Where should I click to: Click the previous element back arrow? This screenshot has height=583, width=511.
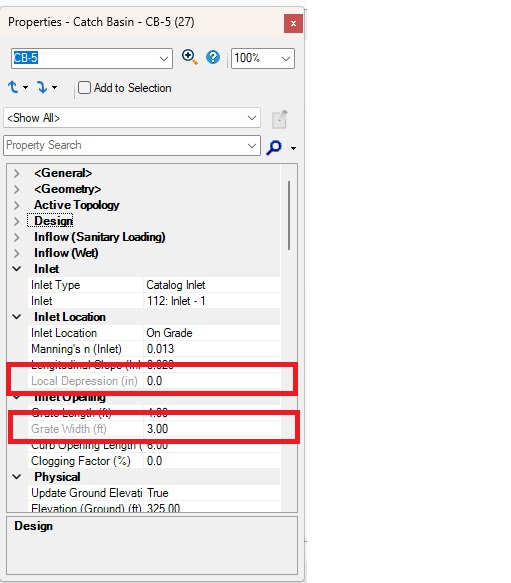coord(13,88)
